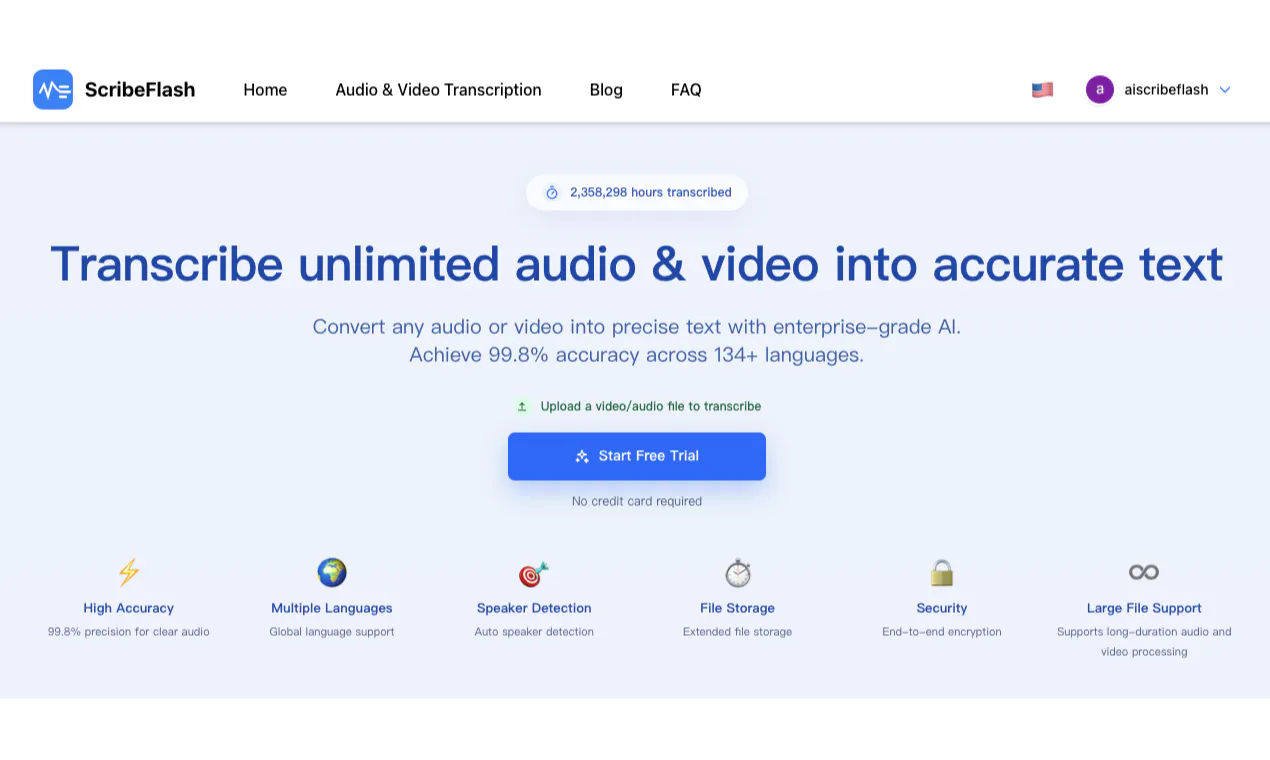Click the padlock Security icon
The image size is (1270, 760).
(x=942, y=572)
